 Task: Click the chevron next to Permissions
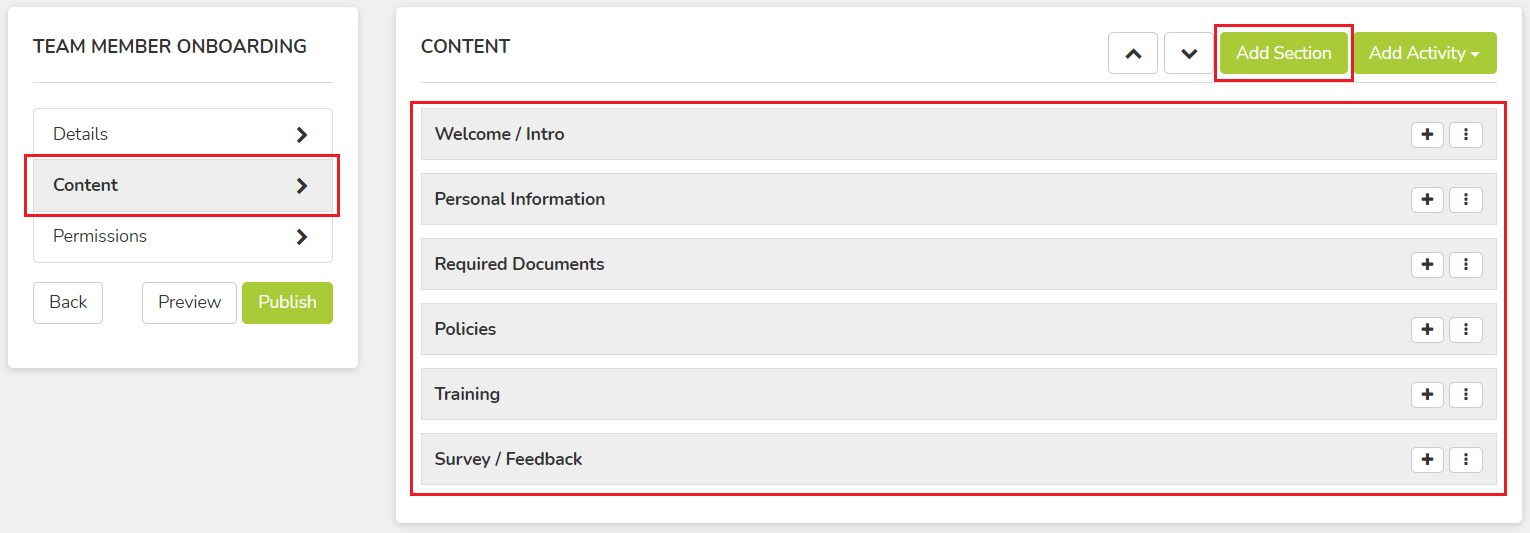[302, 237]
